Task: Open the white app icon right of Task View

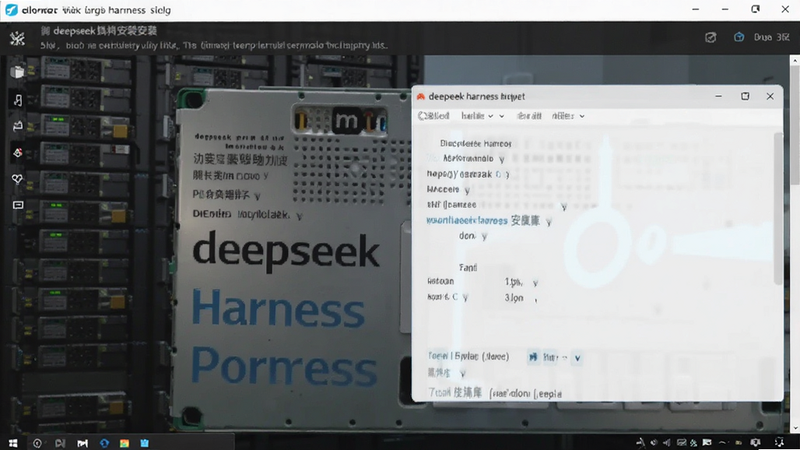Action: click(82, 443)
